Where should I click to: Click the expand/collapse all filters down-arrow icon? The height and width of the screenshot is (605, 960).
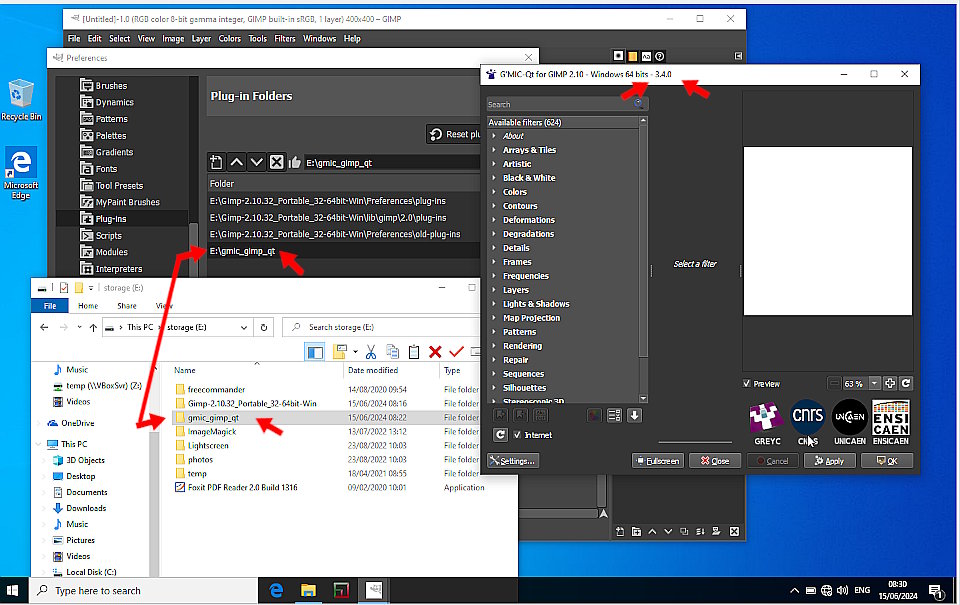(x=634, y=415)
